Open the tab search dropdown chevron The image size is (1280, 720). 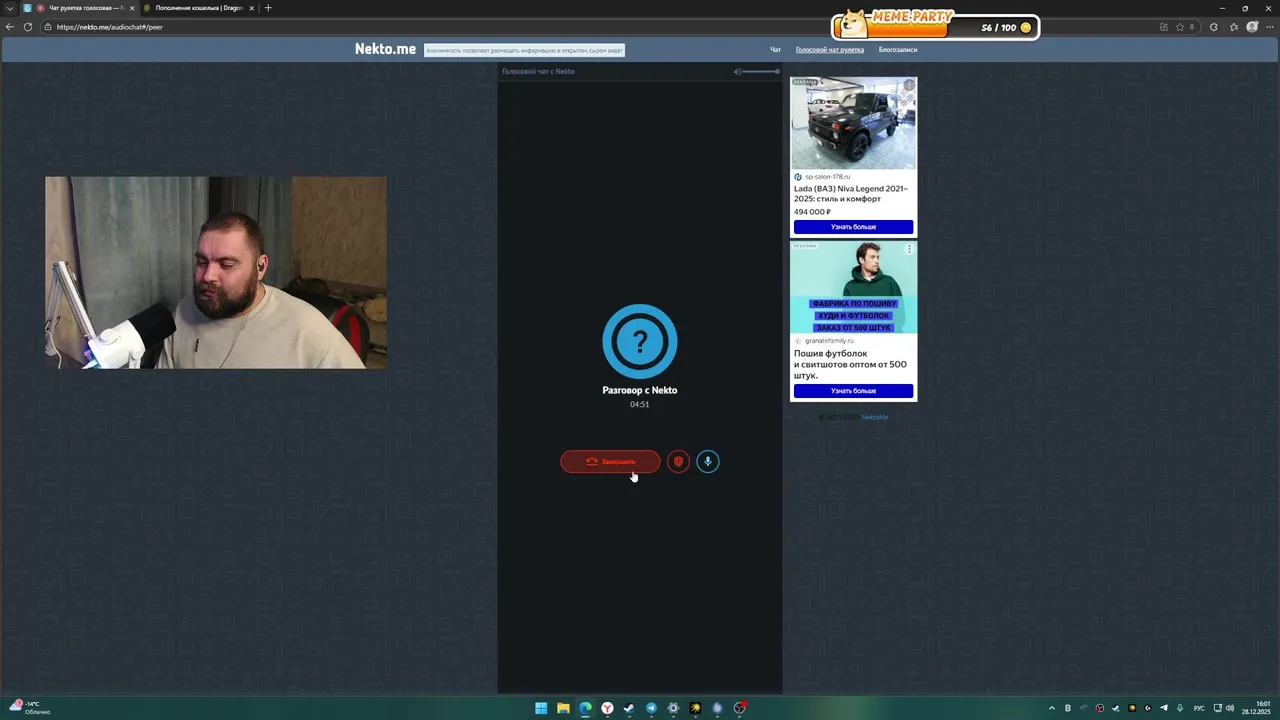(x=10, y=8)
